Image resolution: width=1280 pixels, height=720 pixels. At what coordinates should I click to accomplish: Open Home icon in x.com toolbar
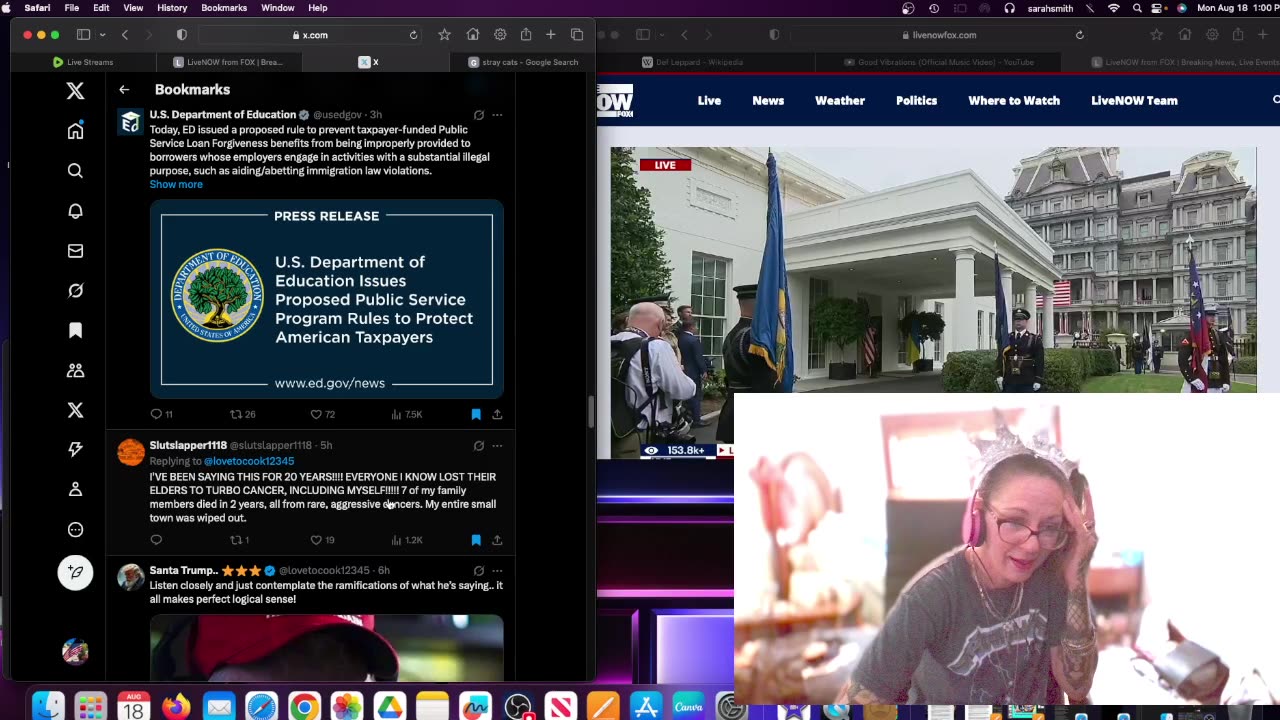[473, 35]
